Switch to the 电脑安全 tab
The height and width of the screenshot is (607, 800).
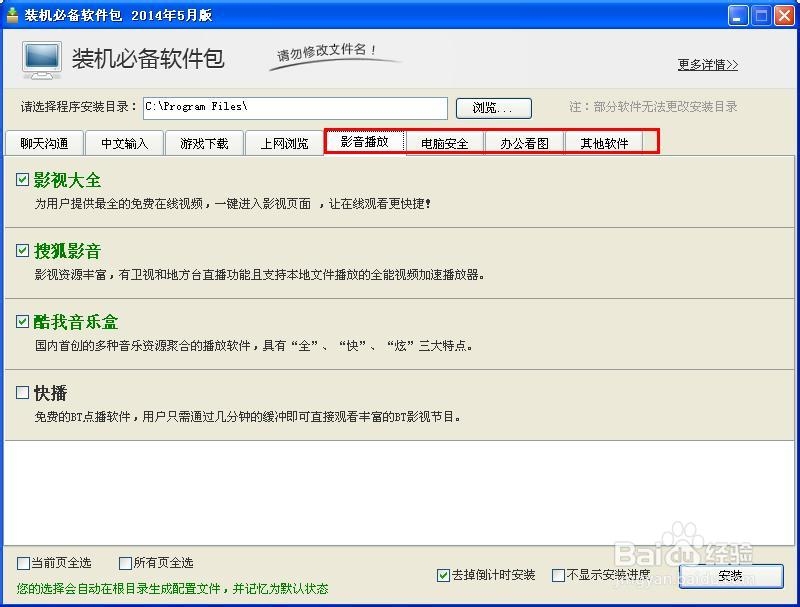click(444, 143)
